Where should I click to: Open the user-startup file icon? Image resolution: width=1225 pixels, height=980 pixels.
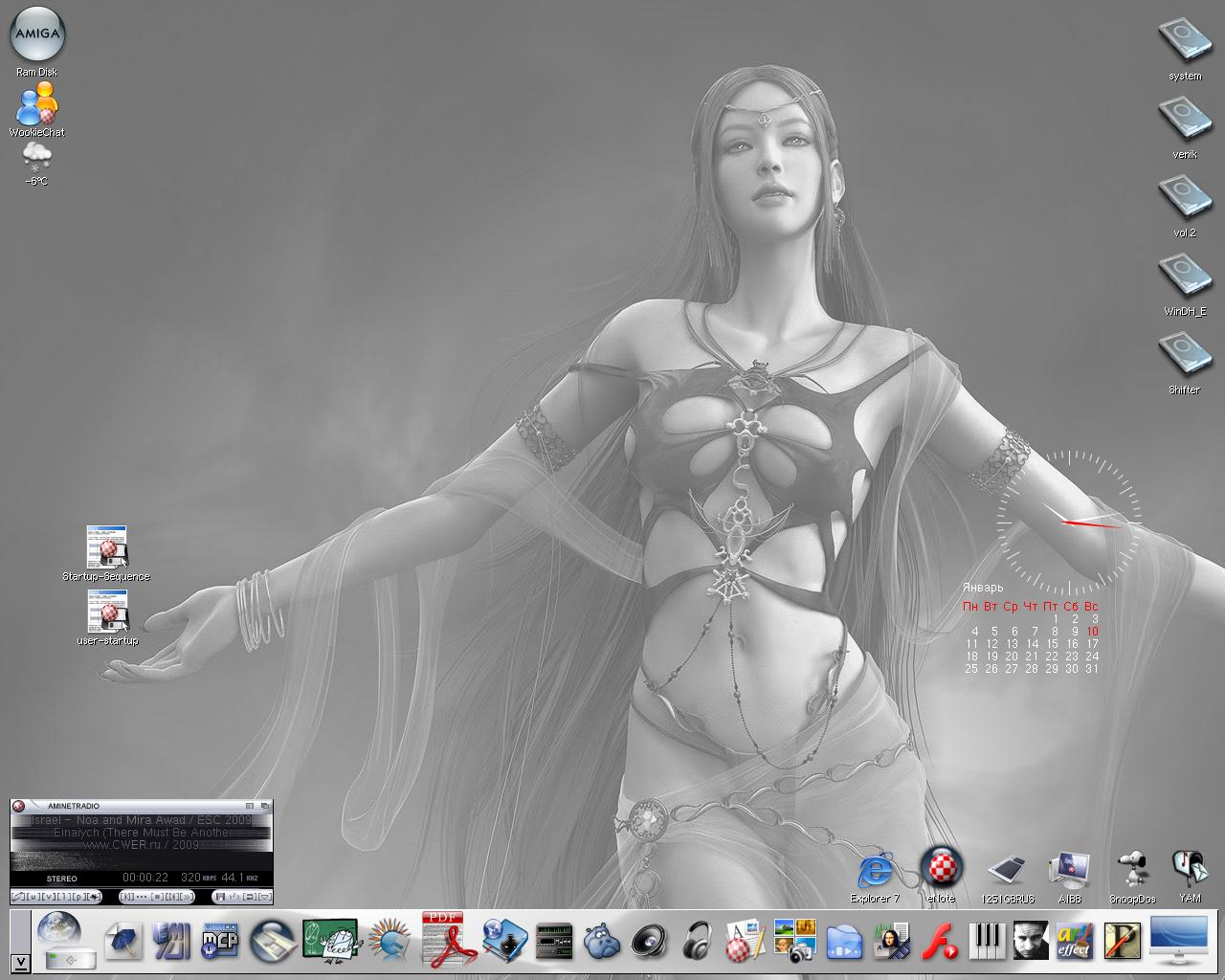tap(106, 612)
